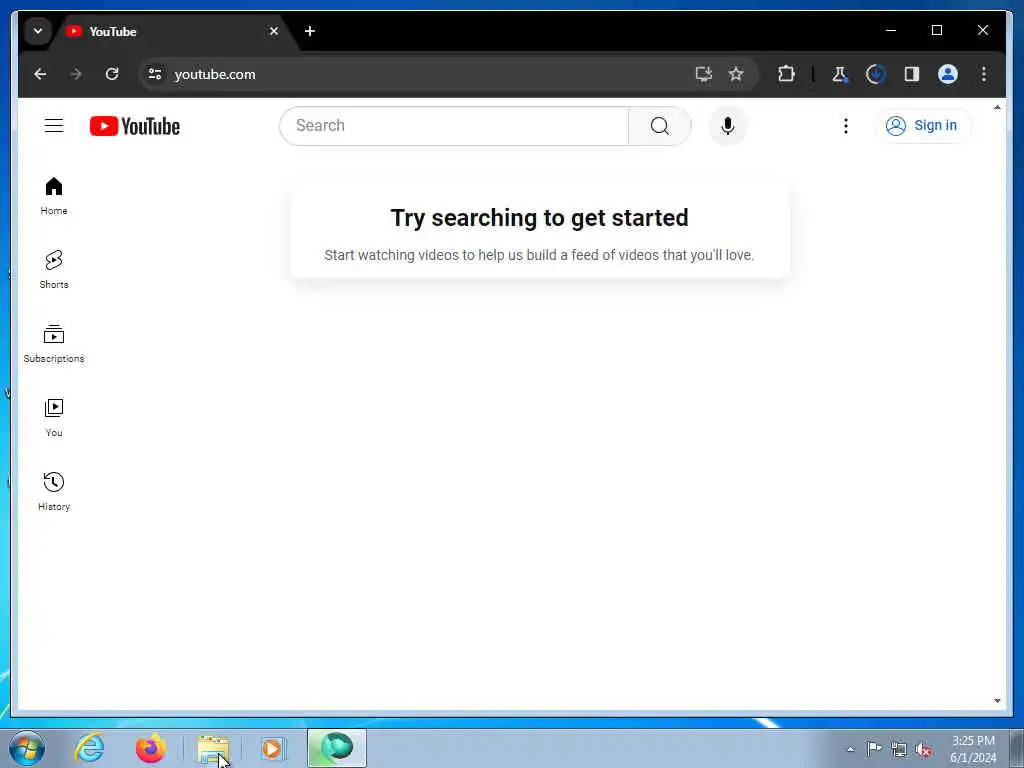Show hidden system tray icons
Image resolution: width=1024 pixels, height=768 pixels.
(850, 749)
